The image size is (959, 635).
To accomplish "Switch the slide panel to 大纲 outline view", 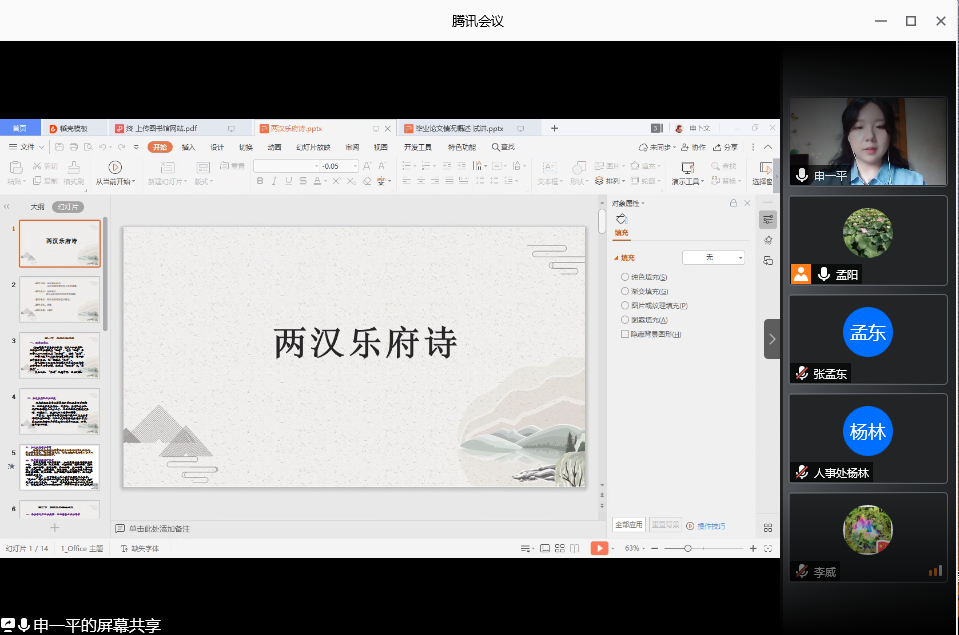I will [37, 207].
